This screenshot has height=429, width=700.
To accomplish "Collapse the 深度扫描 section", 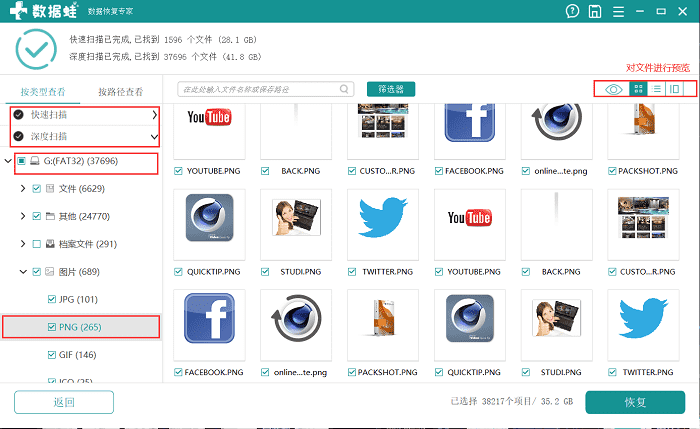I will tap(154, 136).
